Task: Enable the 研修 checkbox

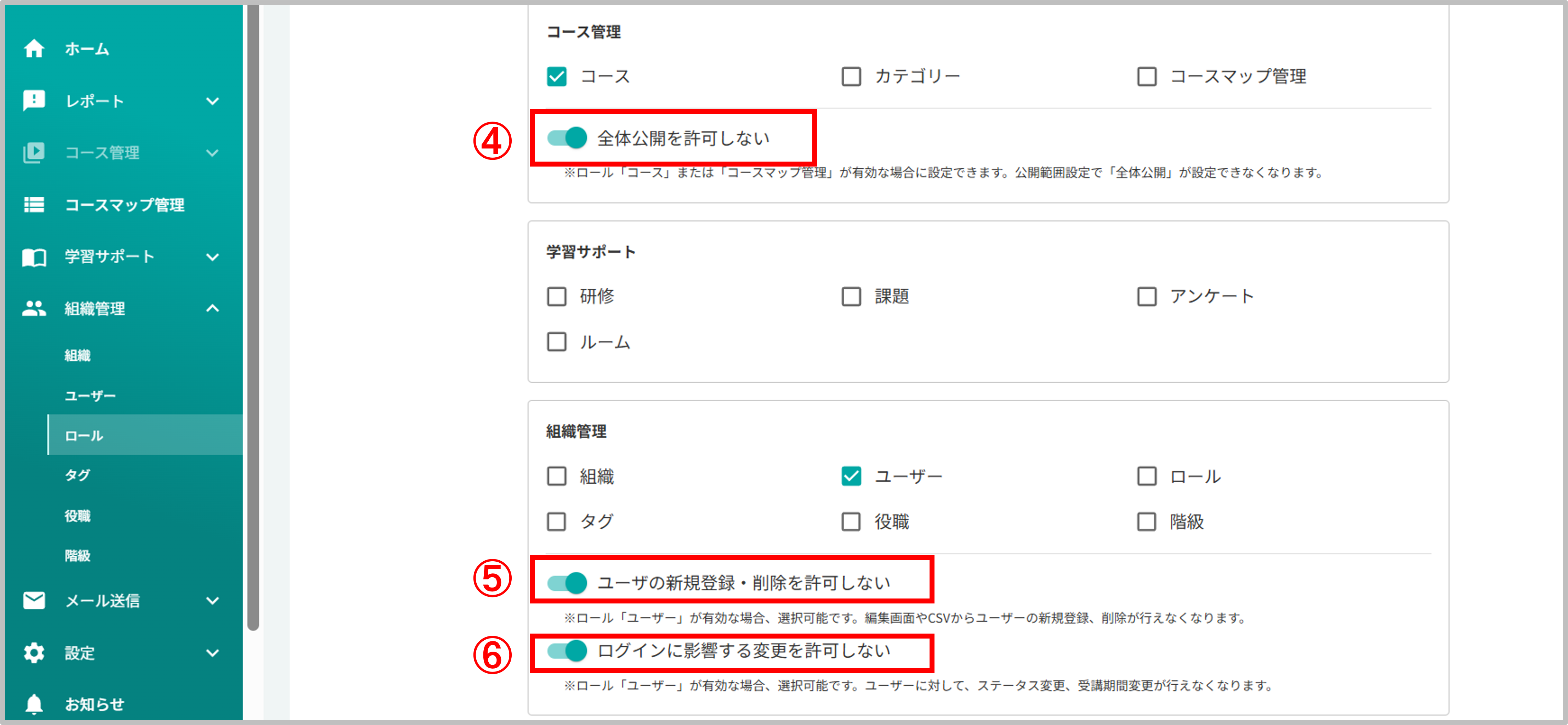Action: click(556, 297)
